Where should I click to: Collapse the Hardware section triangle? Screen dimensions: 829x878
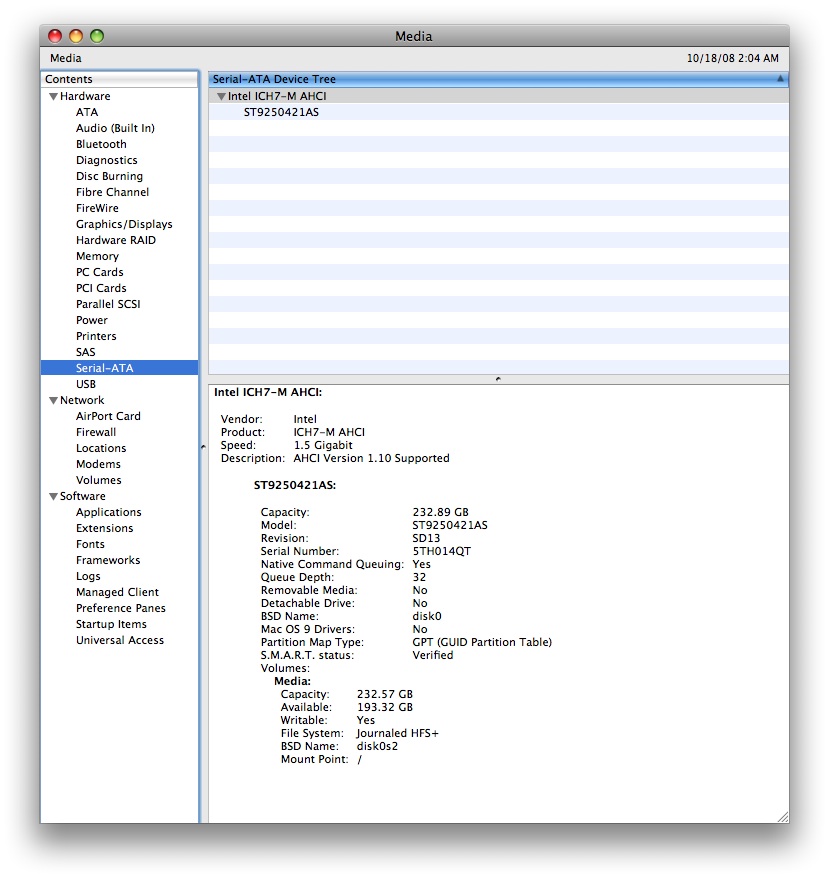coord(53,96)
